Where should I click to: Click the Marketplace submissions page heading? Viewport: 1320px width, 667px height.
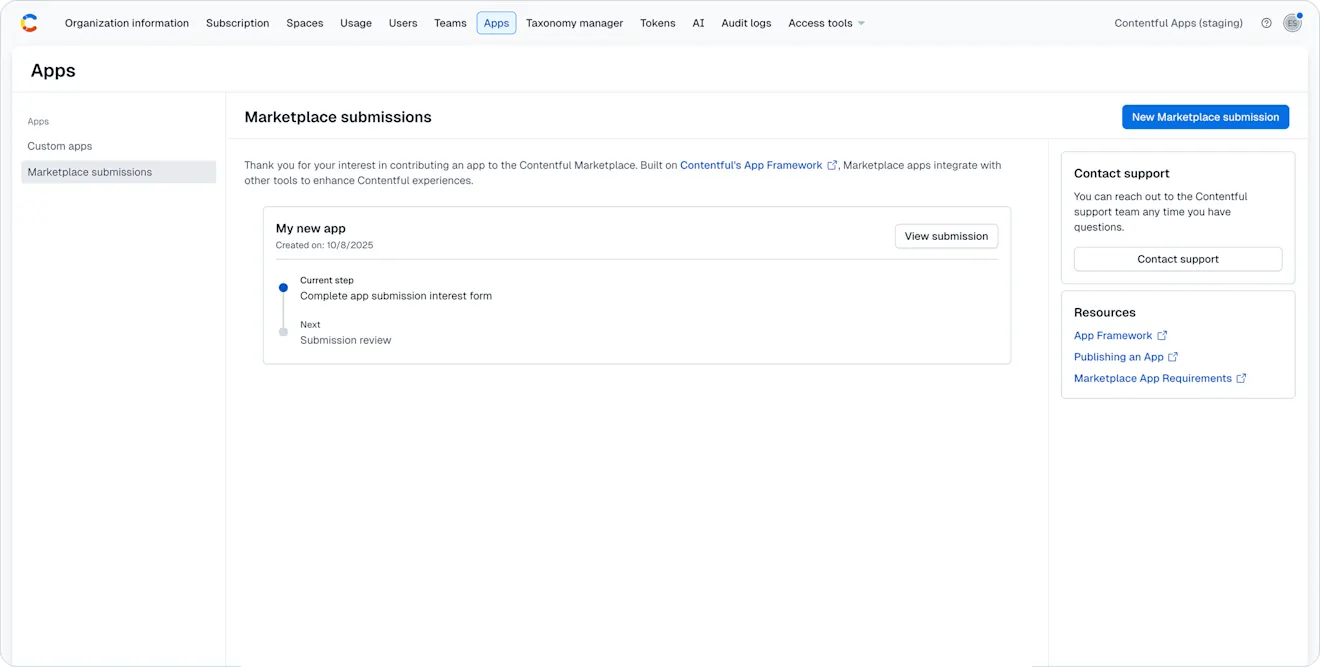338,117
